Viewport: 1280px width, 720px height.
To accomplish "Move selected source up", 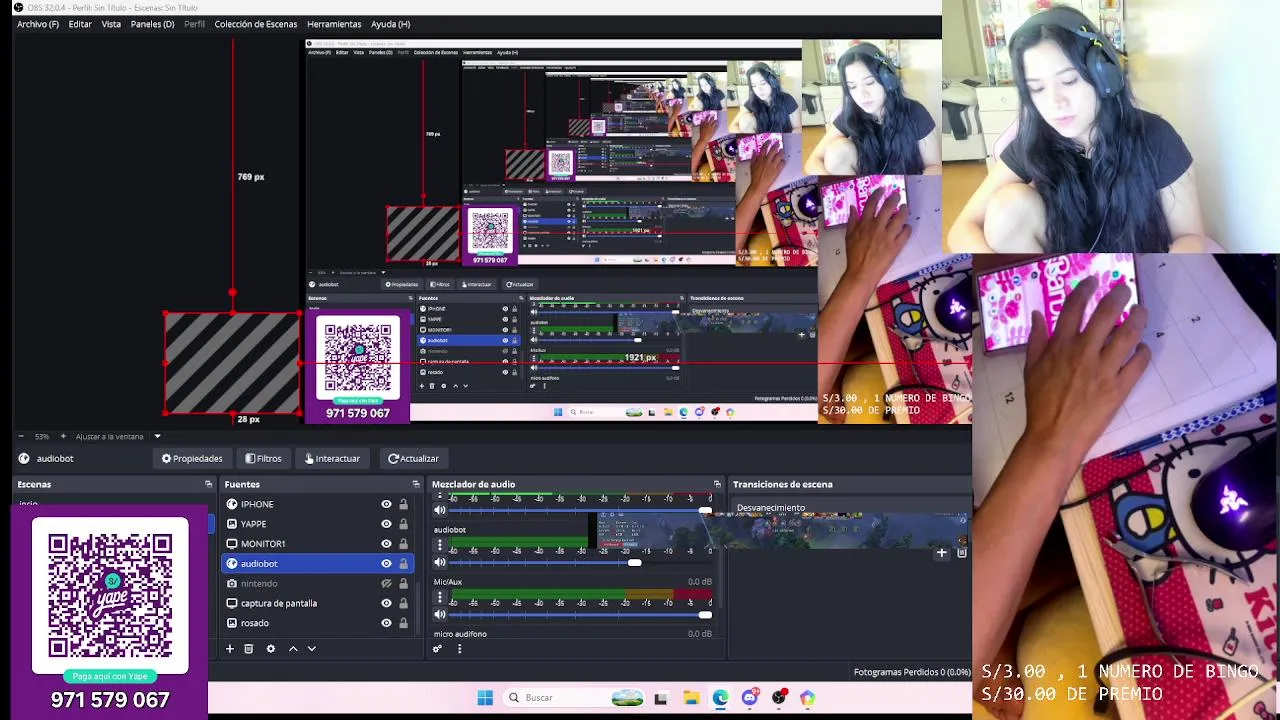I will [293, 649].
